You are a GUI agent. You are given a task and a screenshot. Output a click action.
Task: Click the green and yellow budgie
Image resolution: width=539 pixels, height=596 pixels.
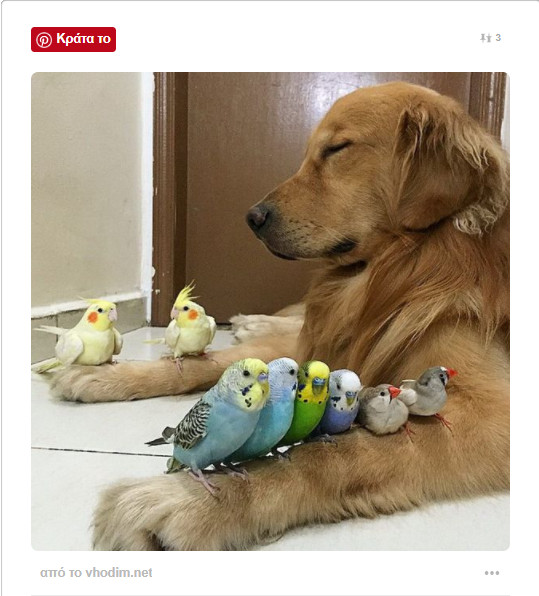click(x=308, y=403)
